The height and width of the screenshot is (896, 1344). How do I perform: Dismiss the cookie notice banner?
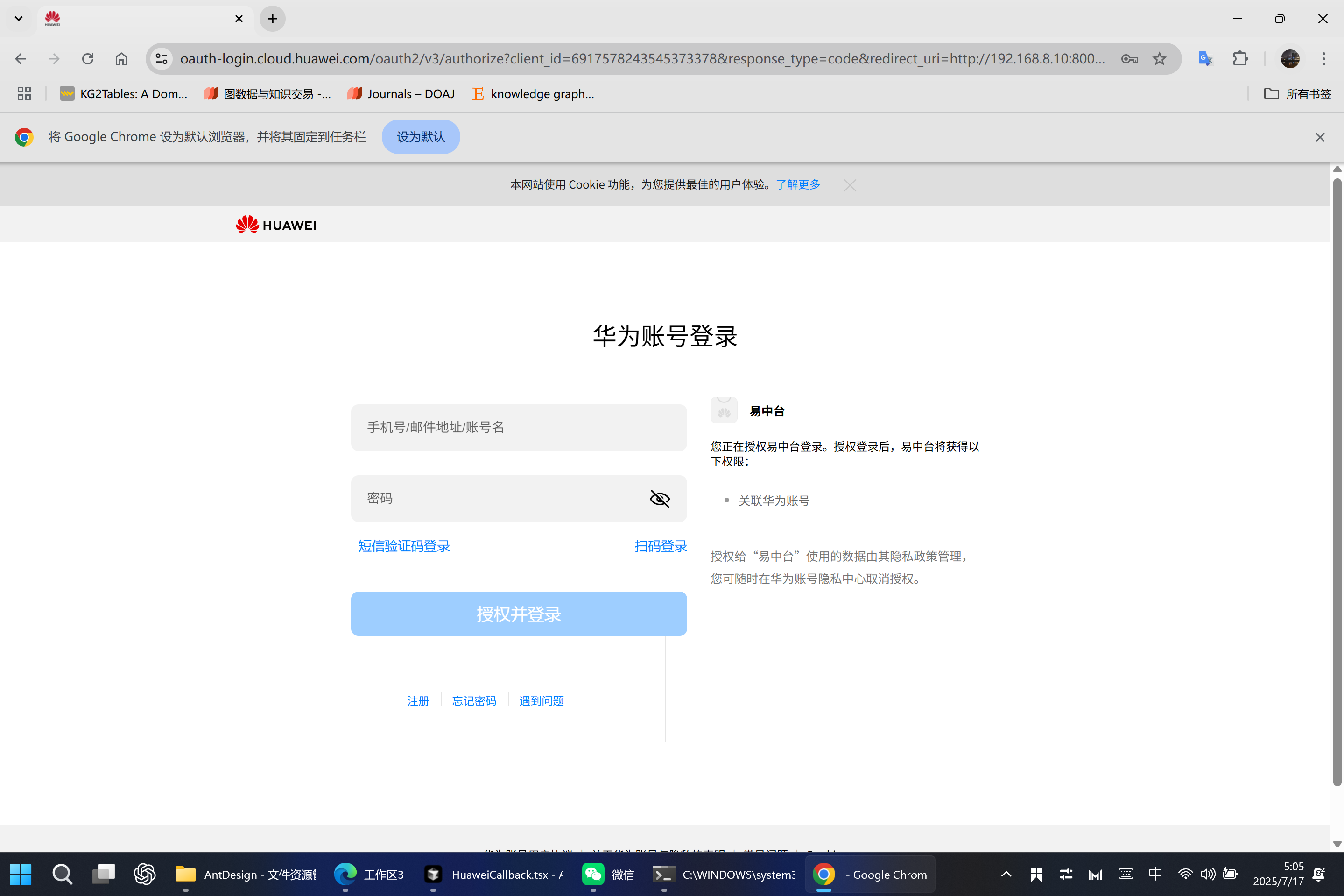coord(850,185)
